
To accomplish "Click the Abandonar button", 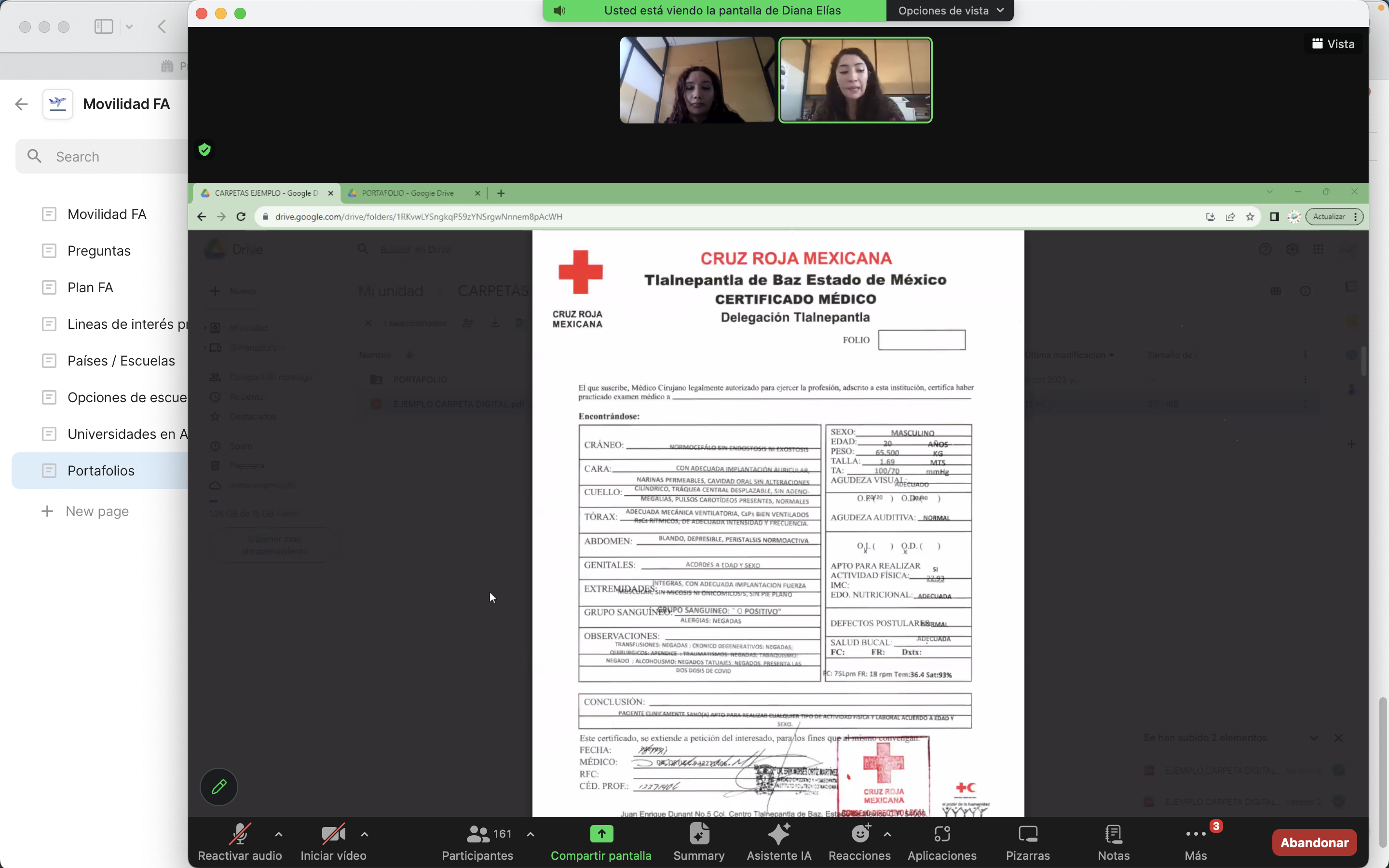I will pyautogui.click(x=1314, y=842).
